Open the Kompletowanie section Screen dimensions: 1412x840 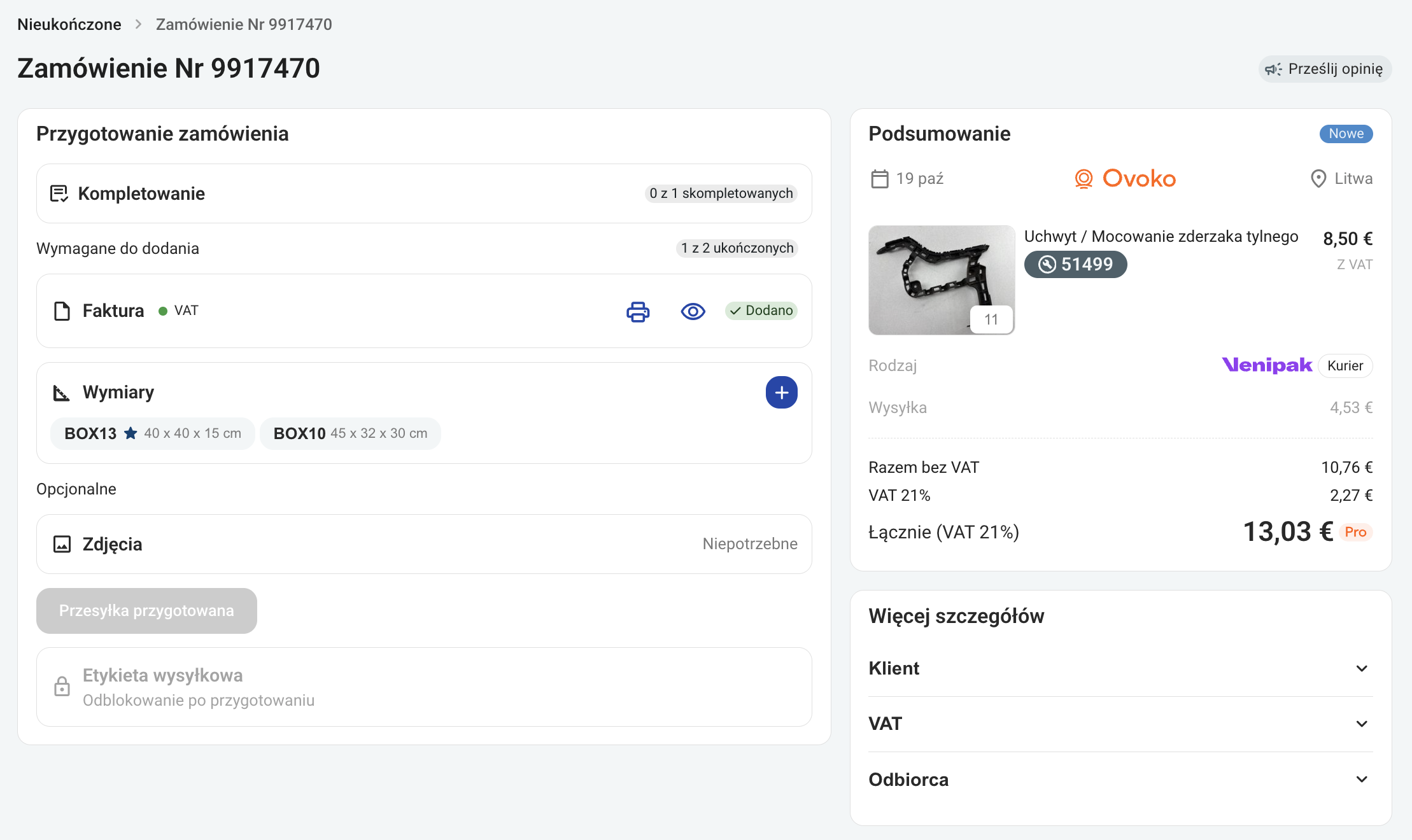424,193
